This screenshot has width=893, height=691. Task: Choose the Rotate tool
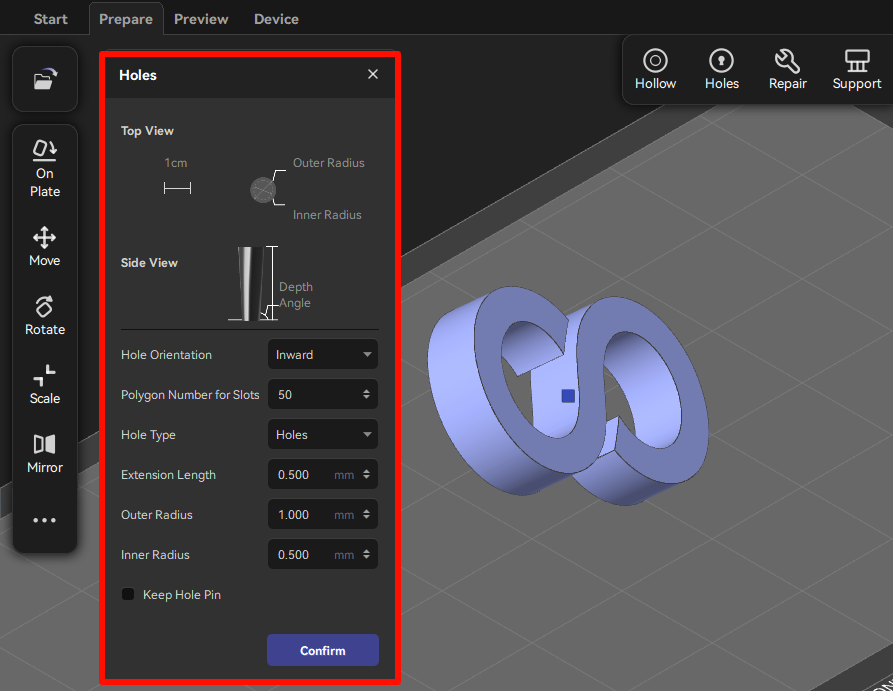pos(44,316)
